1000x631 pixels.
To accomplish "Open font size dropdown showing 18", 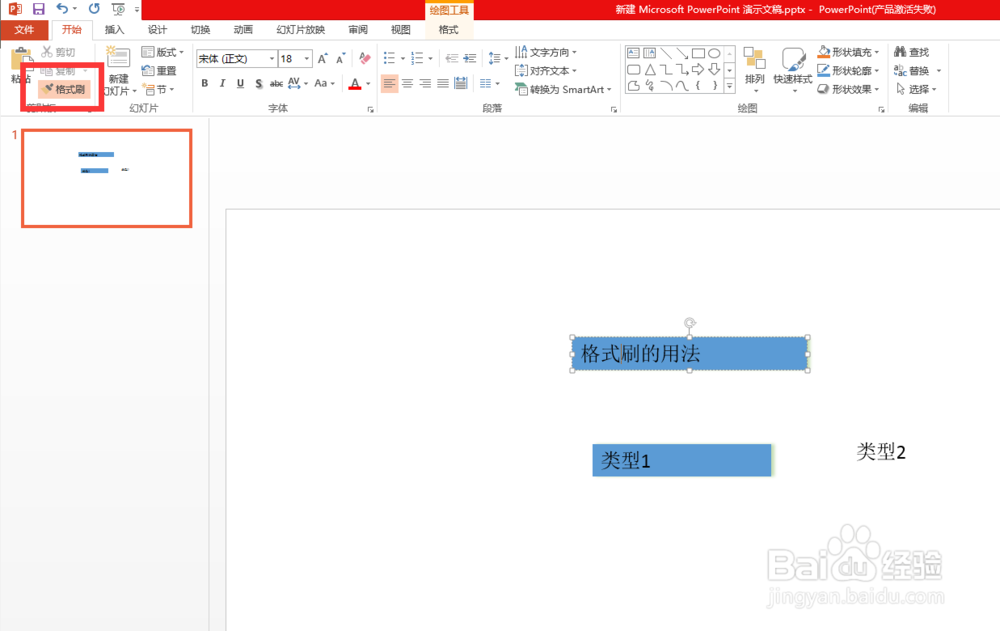I will pos(307,59).
